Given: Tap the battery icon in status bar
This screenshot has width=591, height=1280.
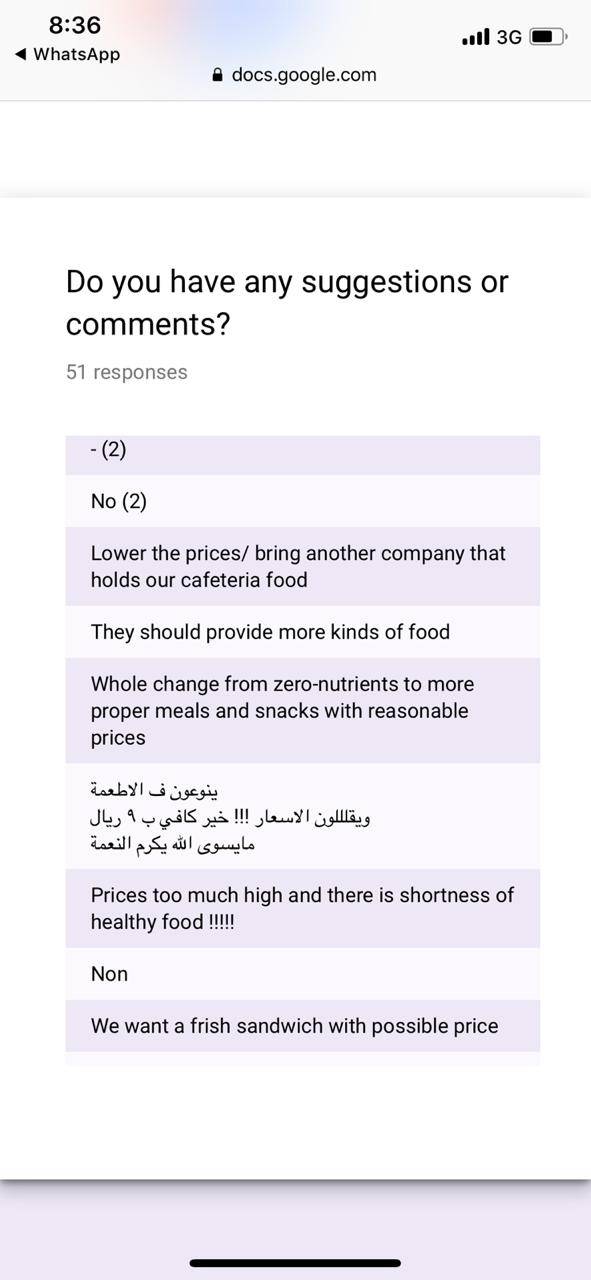Looking at the screenshot, I should (x=549, y=37).
